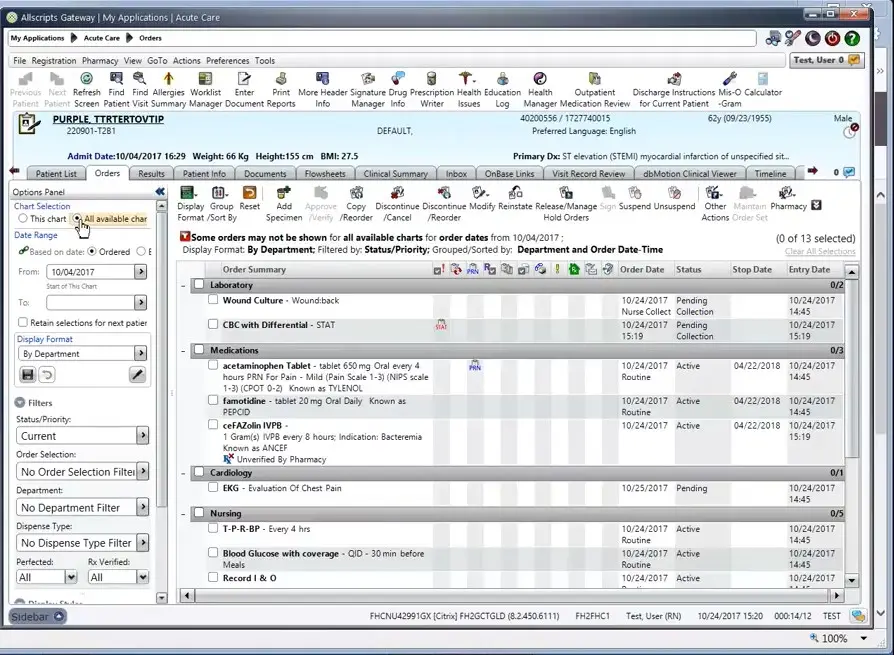Switch to the Flowsheets tab
This screenshot has width=894, height=655.
point(326,173)
